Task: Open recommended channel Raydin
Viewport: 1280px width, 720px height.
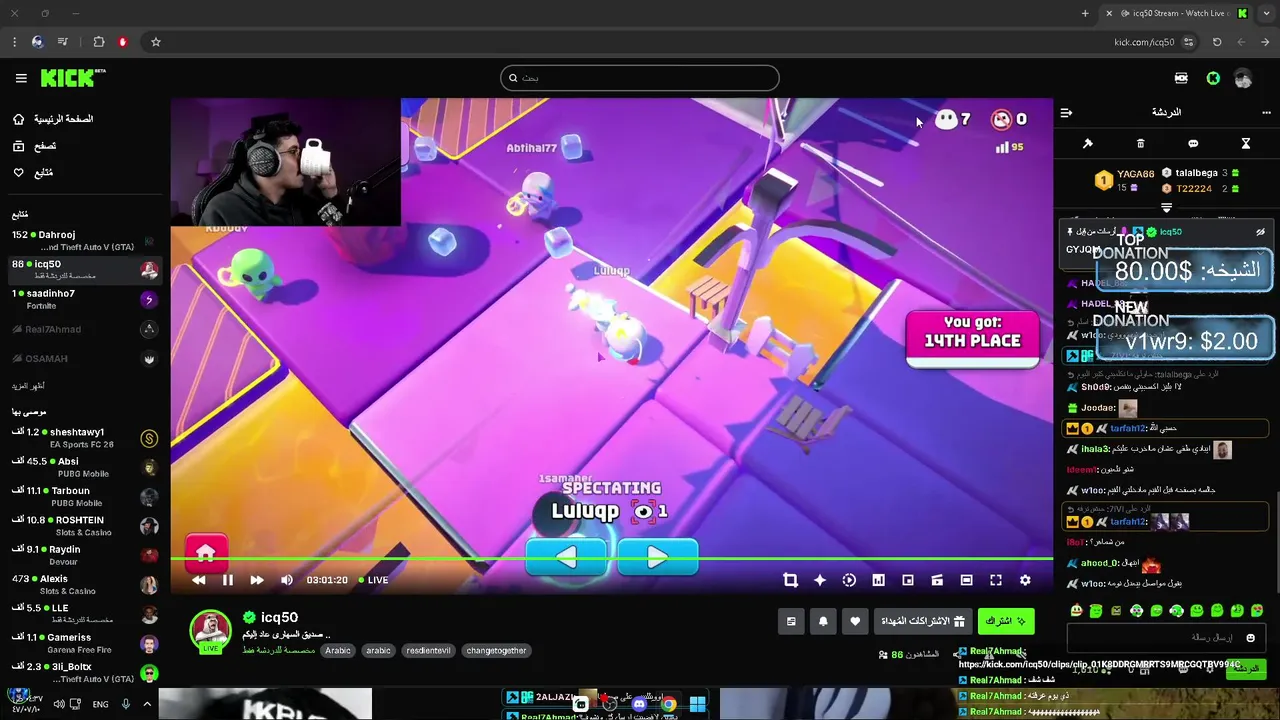Action: [x=84, y=555]
